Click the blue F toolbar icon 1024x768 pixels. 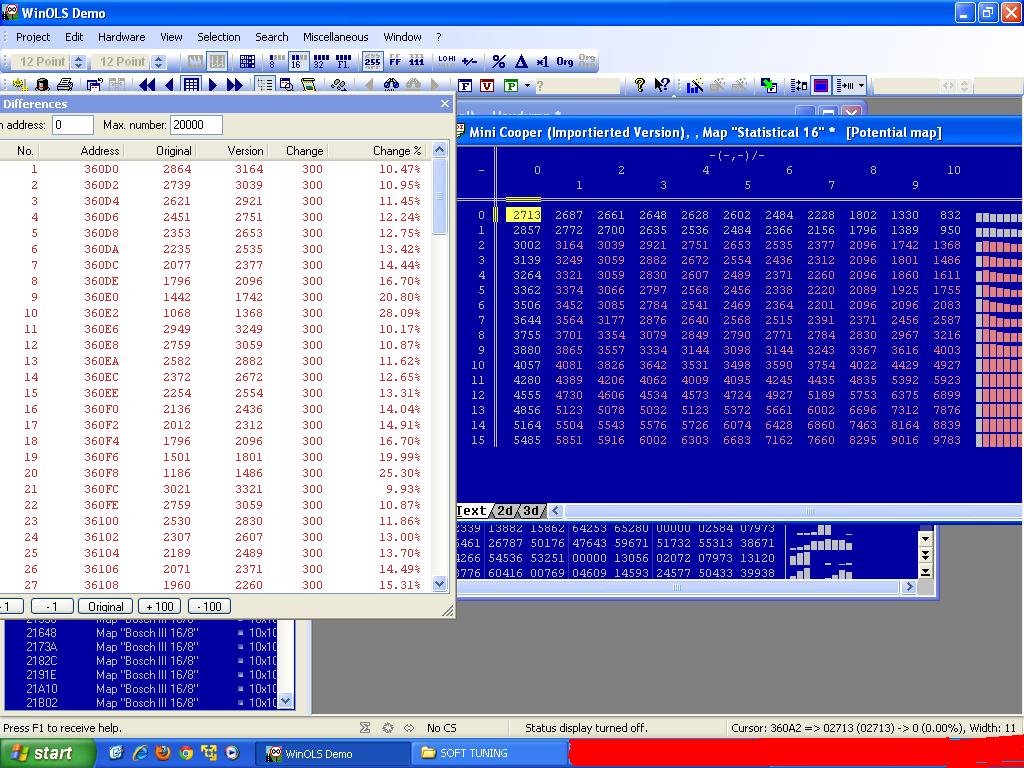click(465, 86)
